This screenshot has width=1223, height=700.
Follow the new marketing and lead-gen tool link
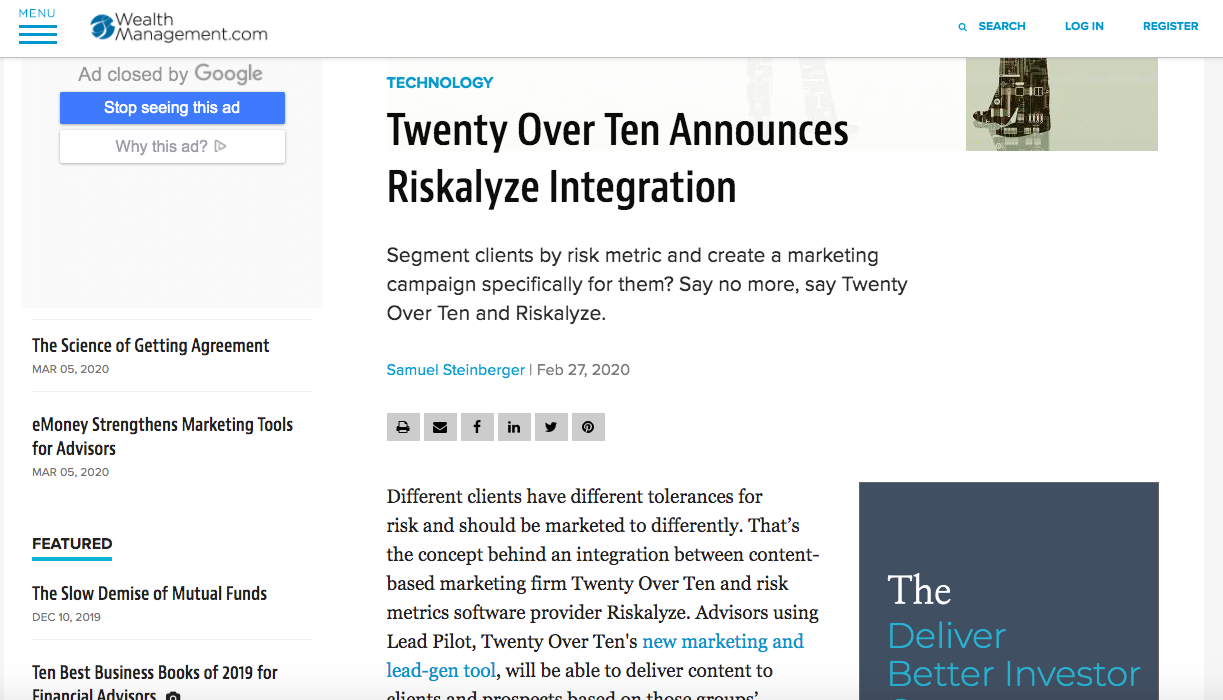(x=722, y=642)
